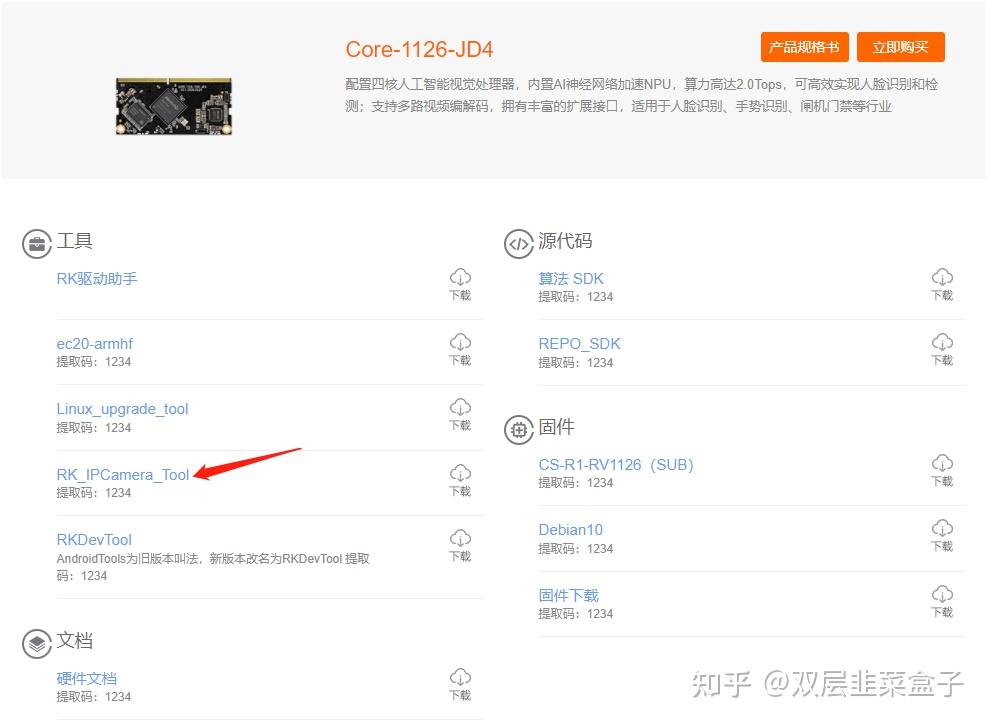Open the CS-R1-RV1126 (SUB) link

click(616, 465)
